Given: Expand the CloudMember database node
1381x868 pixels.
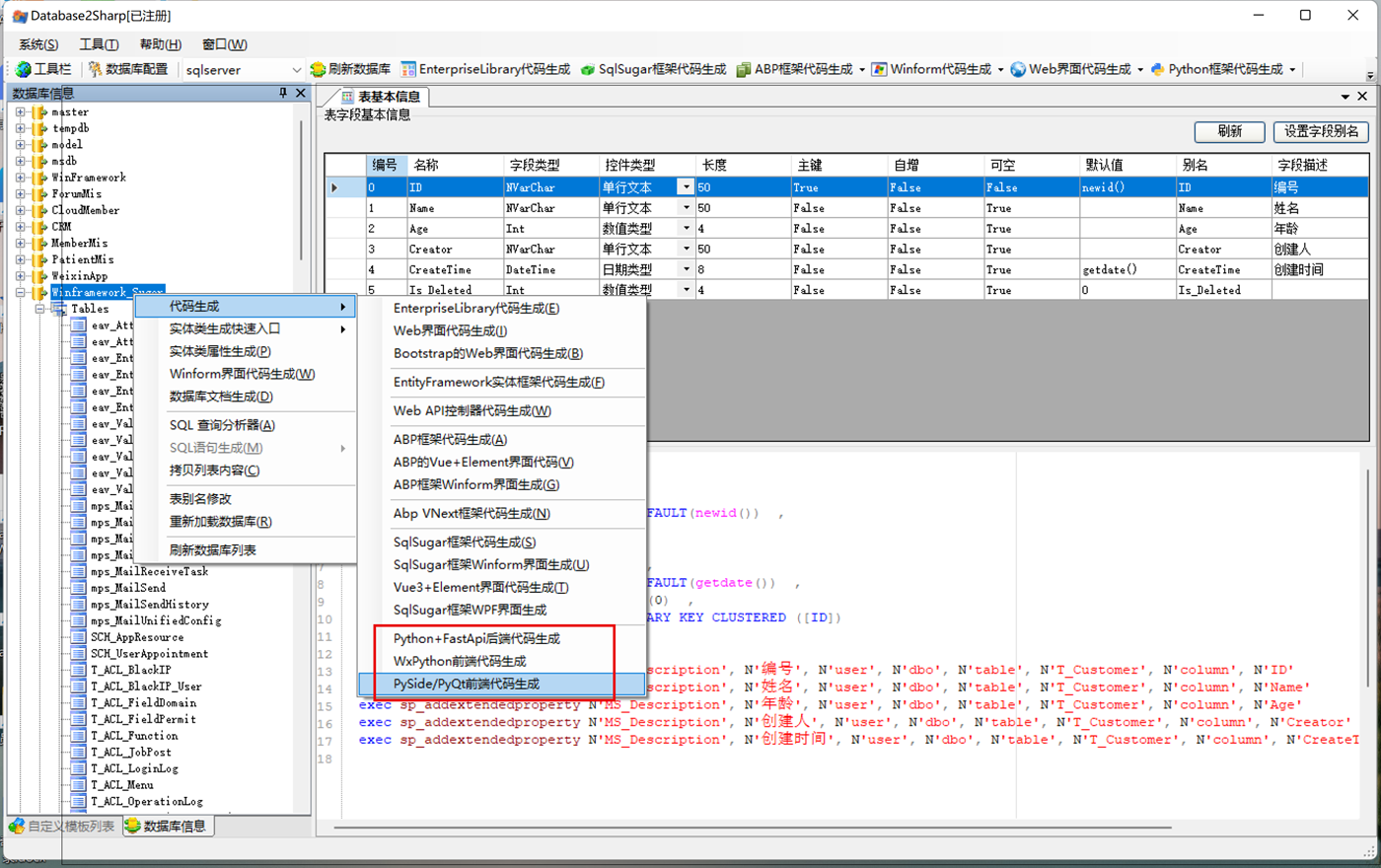Looking at the screenshot, I should pyautogui.click(x=20, y=210).
